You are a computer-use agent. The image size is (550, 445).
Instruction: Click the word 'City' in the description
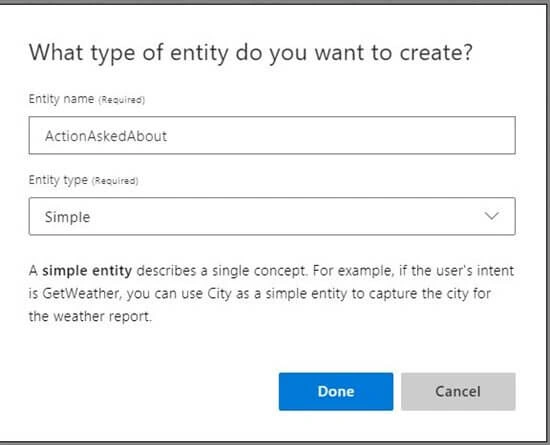point(219,294)
